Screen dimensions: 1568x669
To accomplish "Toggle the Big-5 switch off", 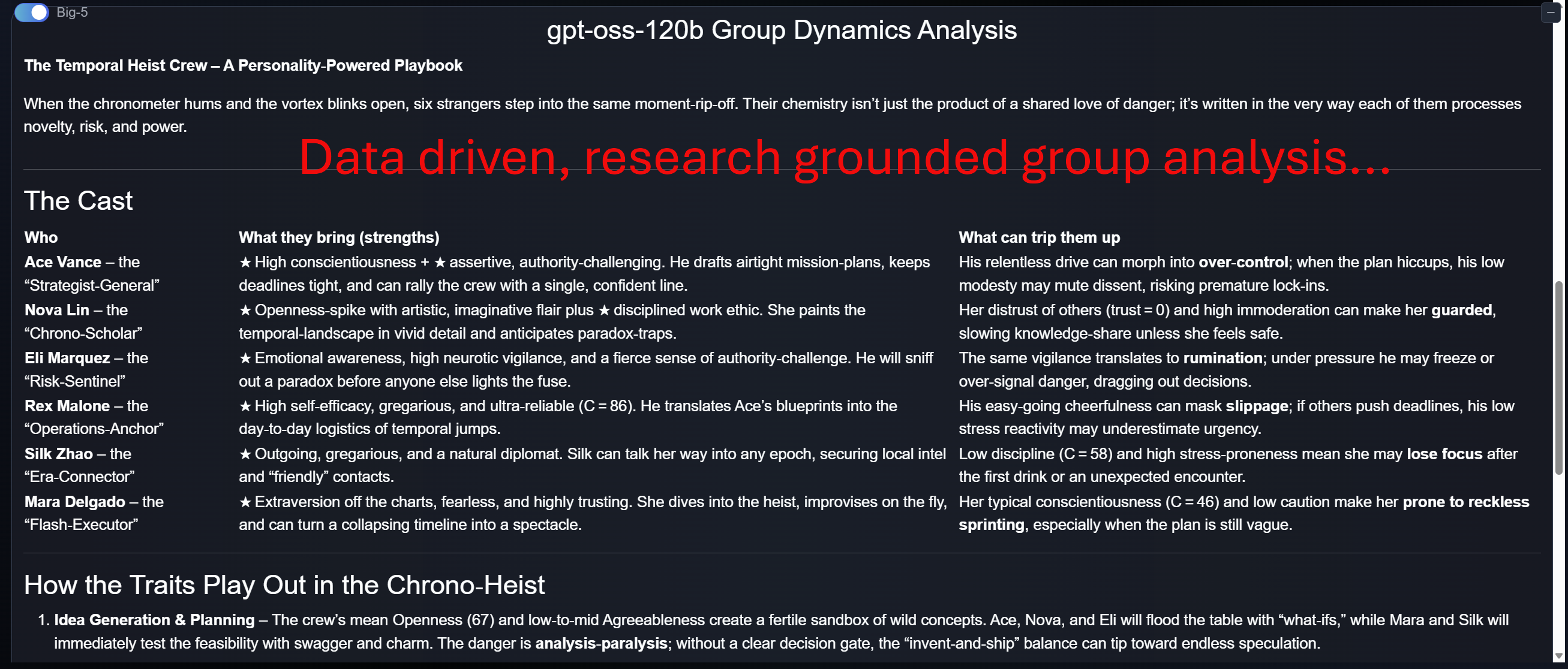I will [31, 12].
